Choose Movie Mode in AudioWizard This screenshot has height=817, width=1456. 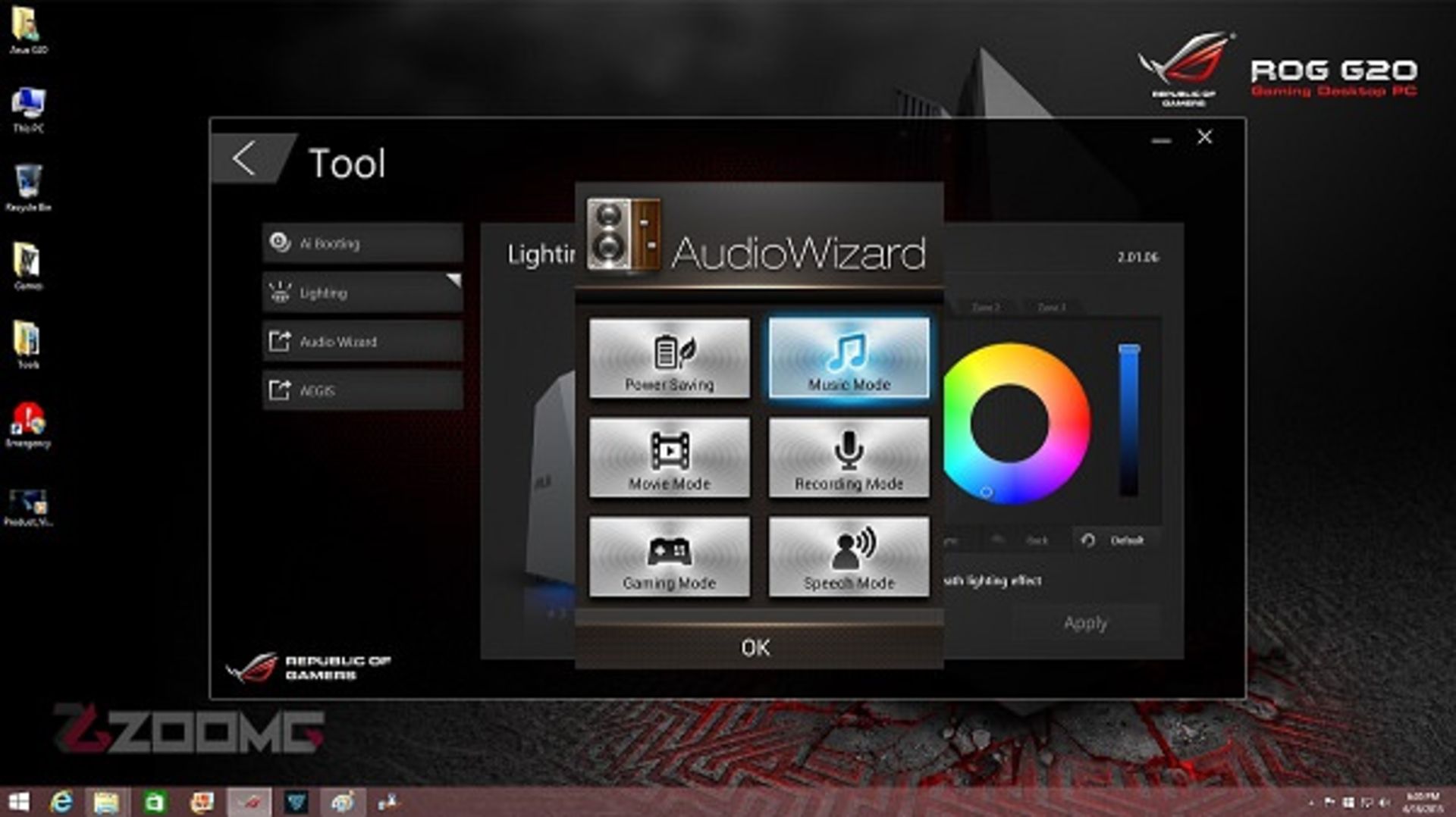669,458
